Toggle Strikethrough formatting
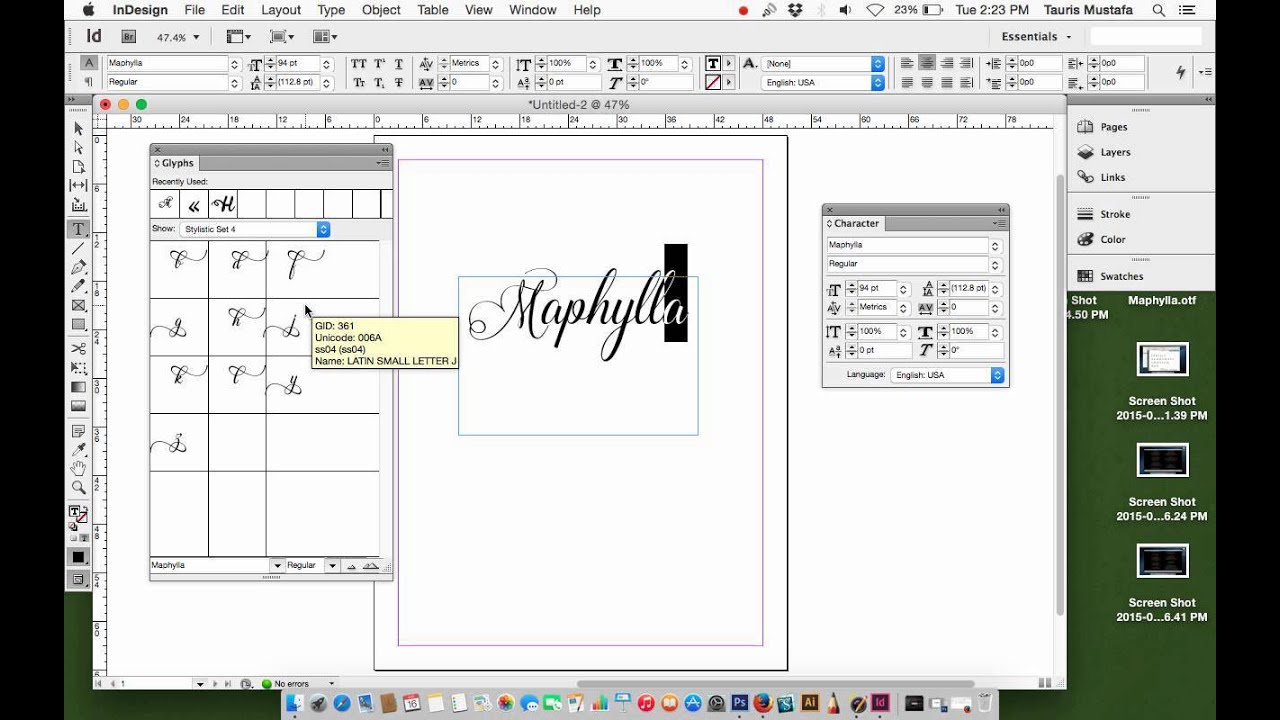Viewport: 1280px width, 720px height. (399, 83)
